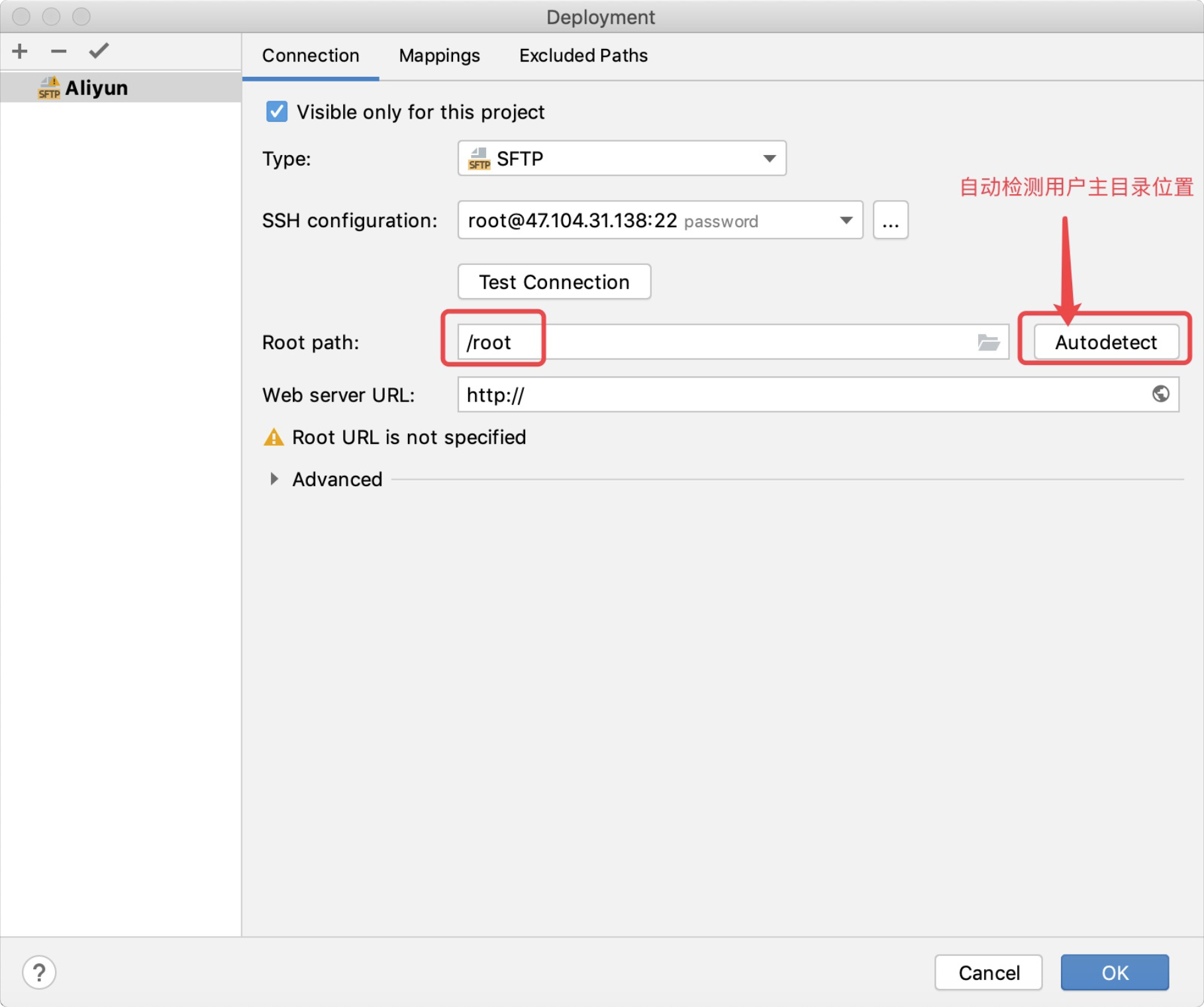Close the Deployment window
This screenshot has width=1204, height=1007.
pos(21,16)
